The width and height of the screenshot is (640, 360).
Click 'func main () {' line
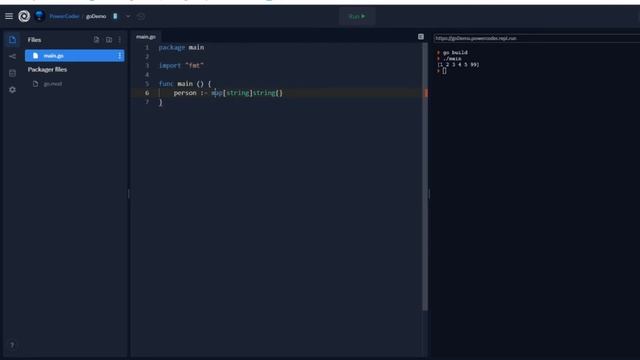coord(185,84)
